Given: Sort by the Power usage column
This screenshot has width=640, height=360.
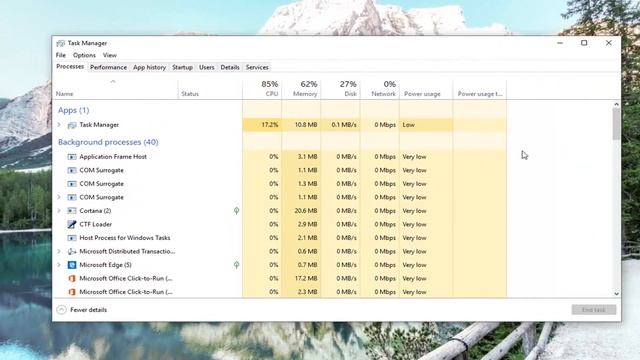Looking at the screenshot, I should (x=426, y=89).
